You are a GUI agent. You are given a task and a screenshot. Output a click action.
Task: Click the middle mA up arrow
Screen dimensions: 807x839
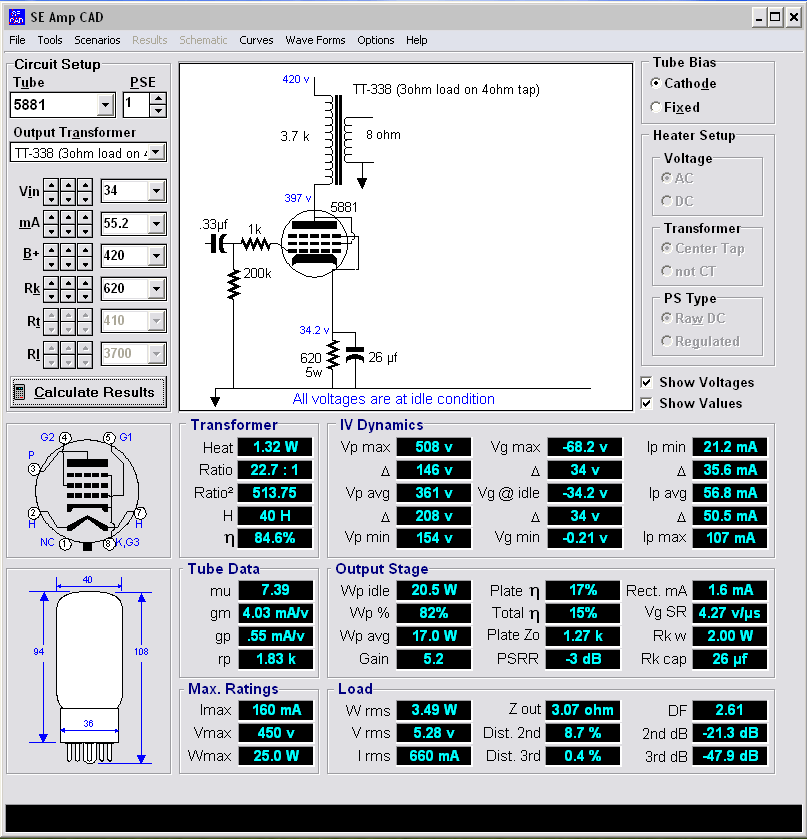[x=68, y=218]
